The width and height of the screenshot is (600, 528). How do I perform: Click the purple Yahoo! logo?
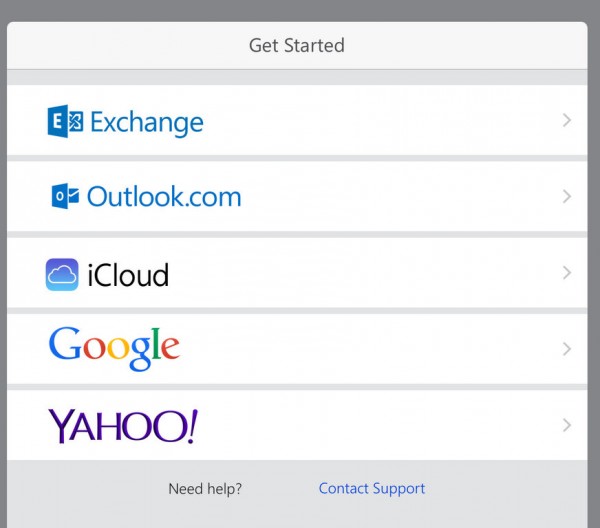pyautogui.click(x=123, y=426)
